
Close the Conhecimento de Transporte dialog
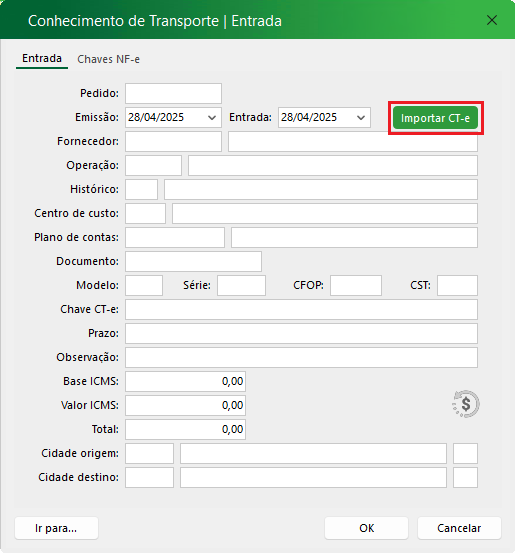tap(492, 20)
